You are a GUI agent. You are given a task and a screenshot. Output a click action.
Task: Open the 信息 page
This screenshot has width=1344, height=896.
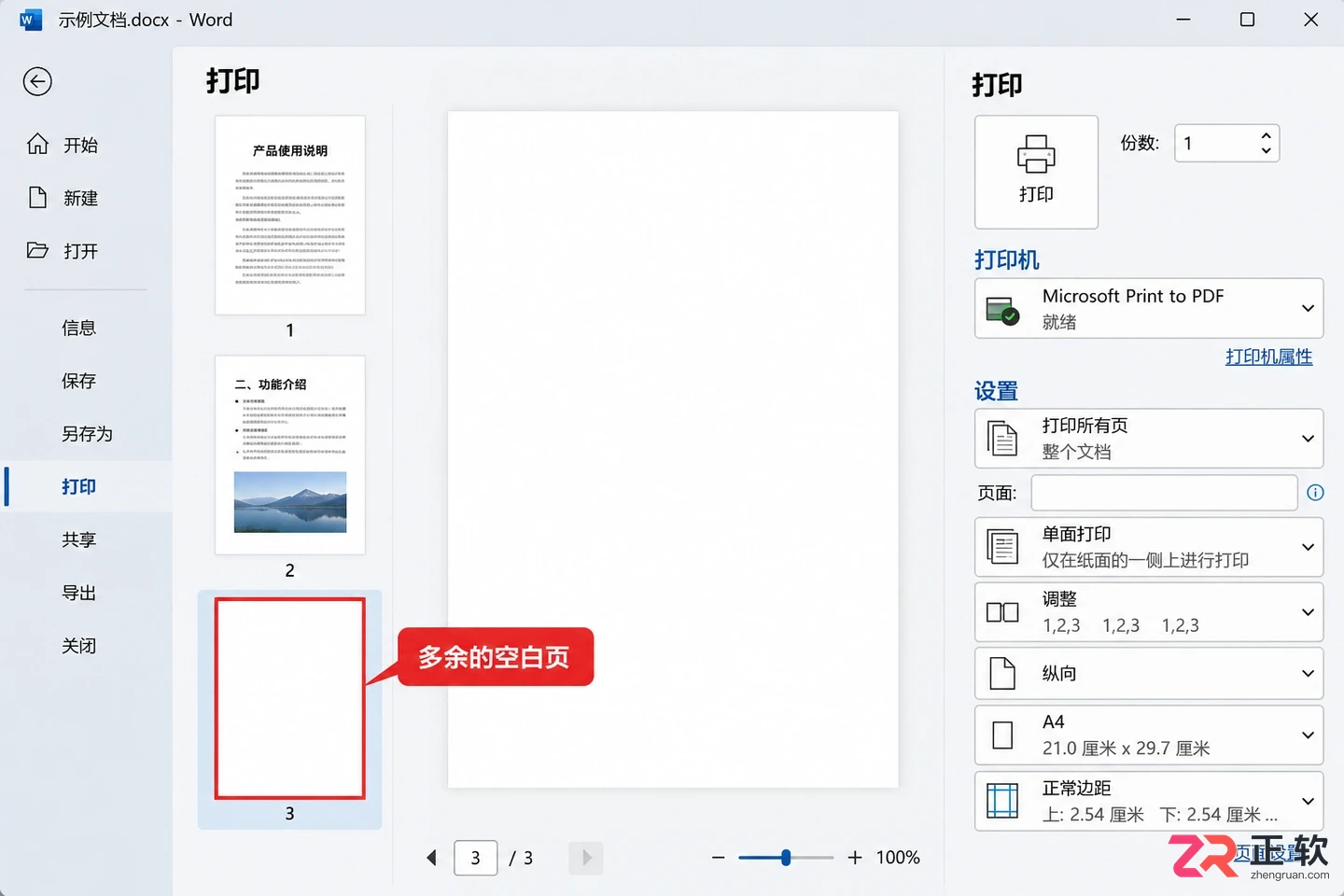point(79,328)
